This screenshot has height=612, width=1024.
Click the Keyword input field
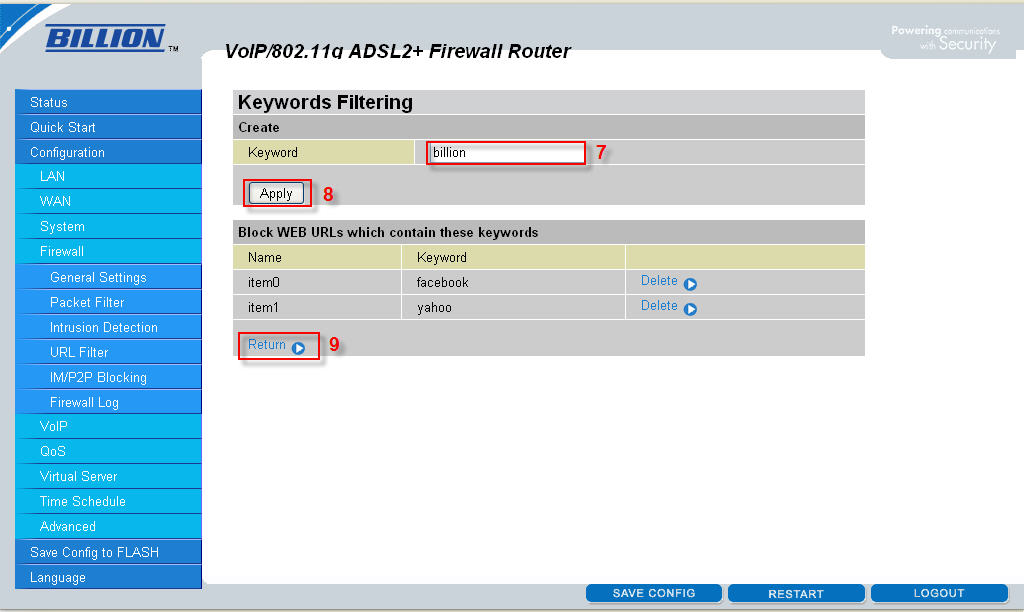(x=506, y=152)
